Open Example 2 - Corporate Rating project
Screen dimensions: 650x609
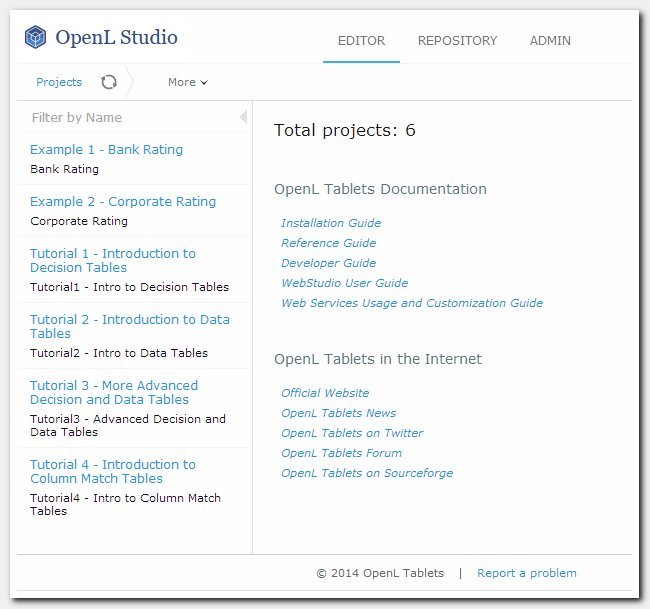pyautogui.click(x=123, y=201)
